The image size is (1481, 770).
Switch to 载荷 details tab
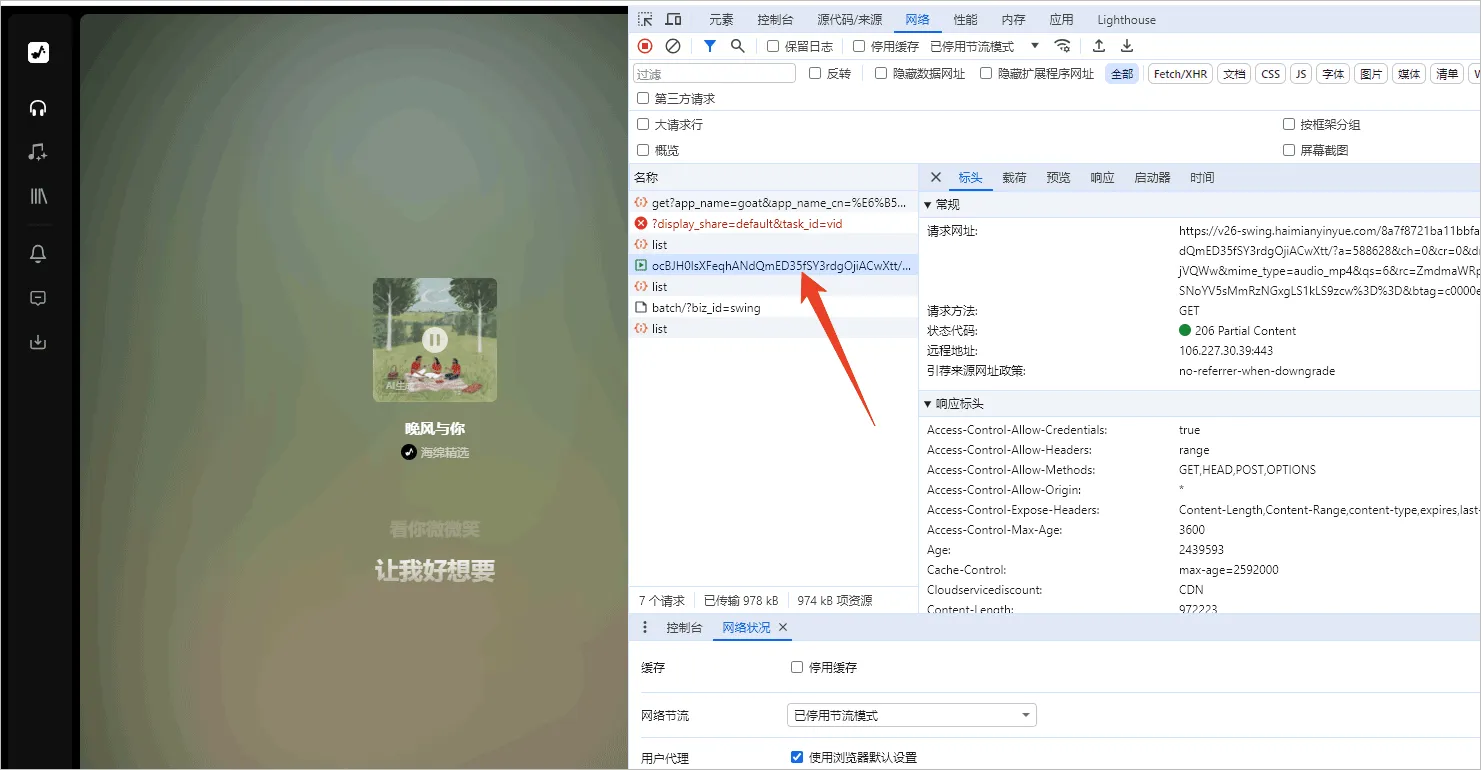1014,177
